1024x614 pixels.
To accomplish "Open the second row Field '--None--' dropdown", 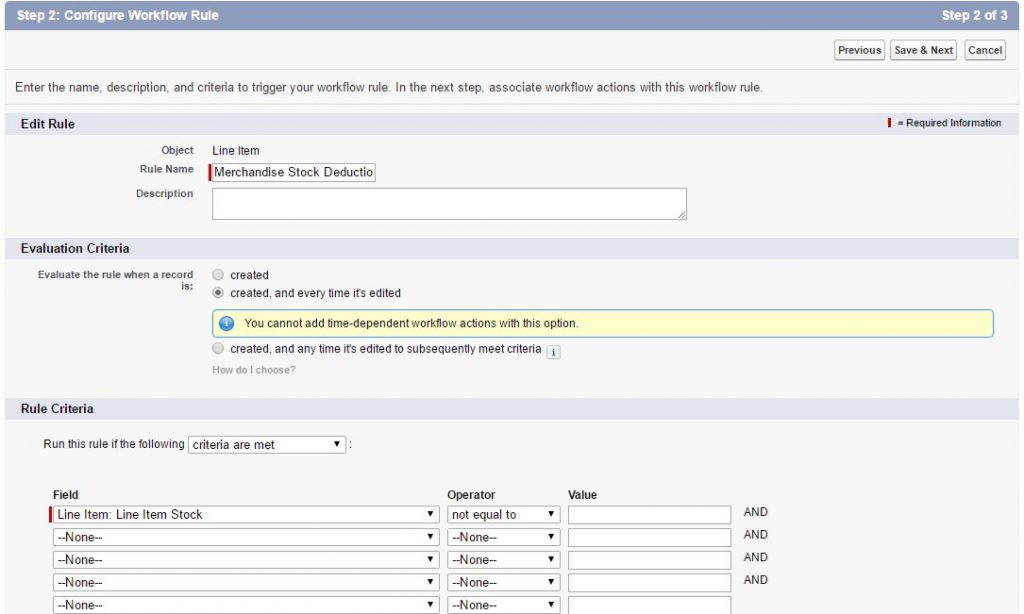I will click(x=246, y=537).
